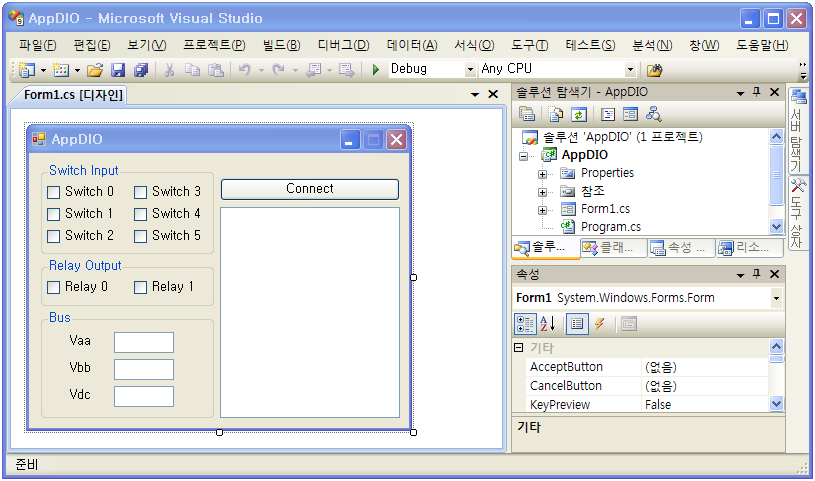
Task: Click the Show All Files icon
Action: (556, 114)
